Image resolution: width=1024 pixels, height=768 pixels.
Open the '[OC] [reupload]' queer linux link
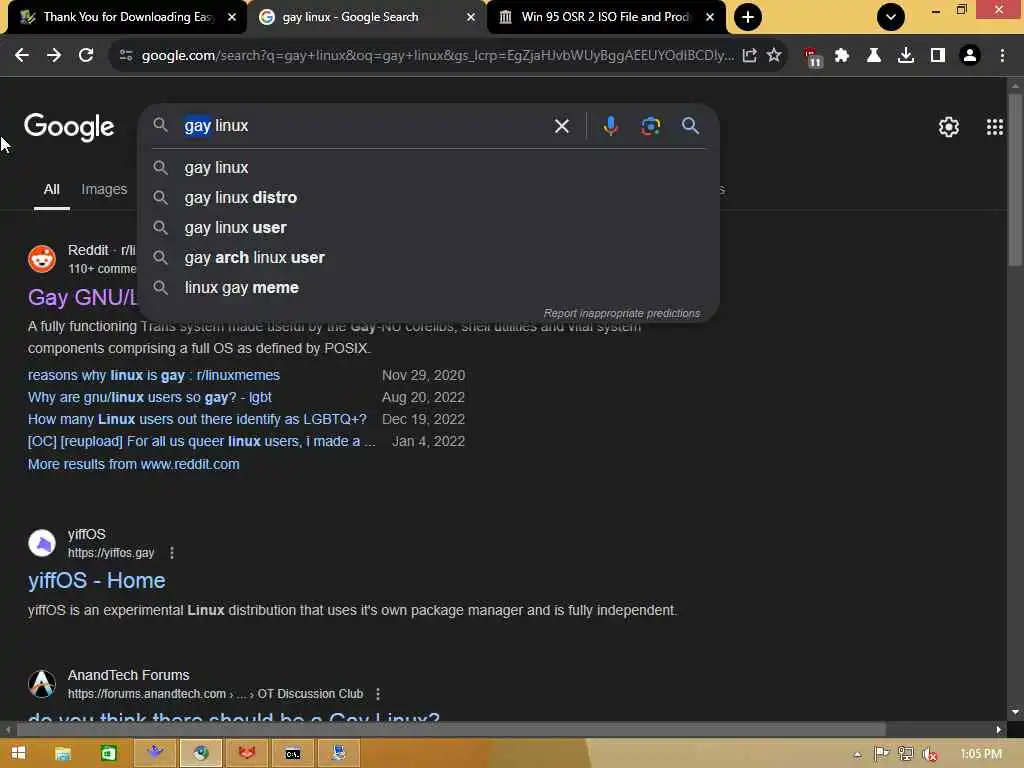point(201,441)
